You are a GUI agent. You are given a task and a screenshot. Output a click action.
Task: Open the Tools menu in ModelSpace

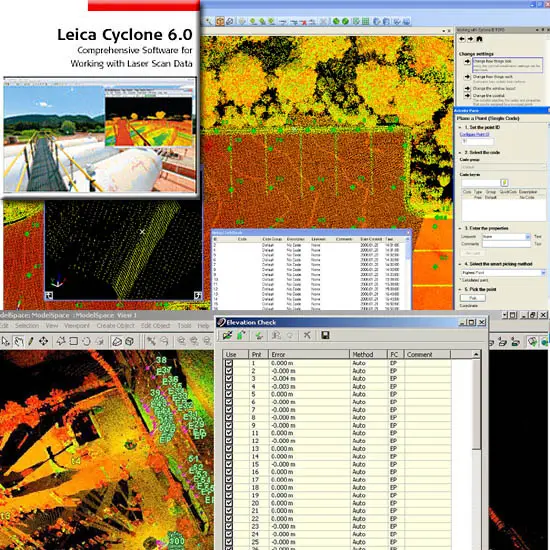click(184, 326)
